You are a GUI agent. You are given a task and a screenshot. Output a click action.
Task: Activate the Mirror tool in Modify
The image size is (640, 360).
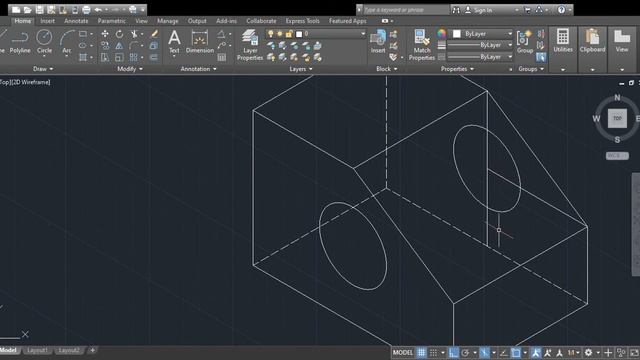[119, 46]
